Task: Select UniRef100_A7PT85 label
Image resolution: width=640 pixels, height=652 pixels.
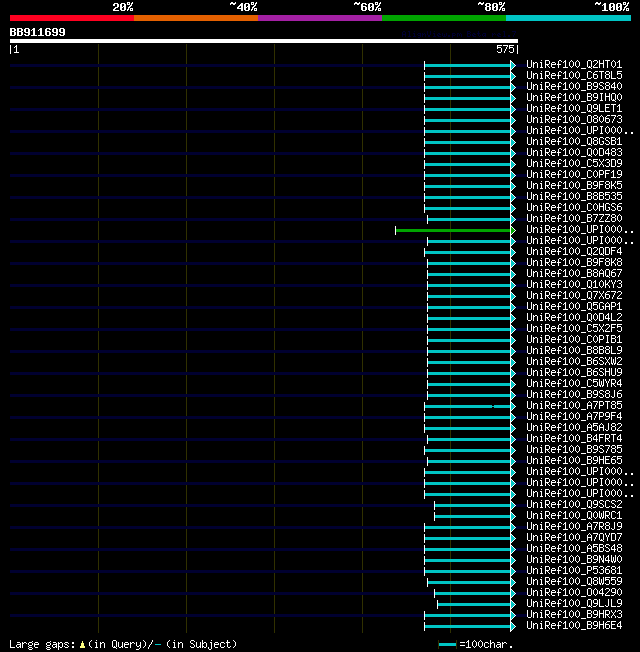Action: pos(574,405)
